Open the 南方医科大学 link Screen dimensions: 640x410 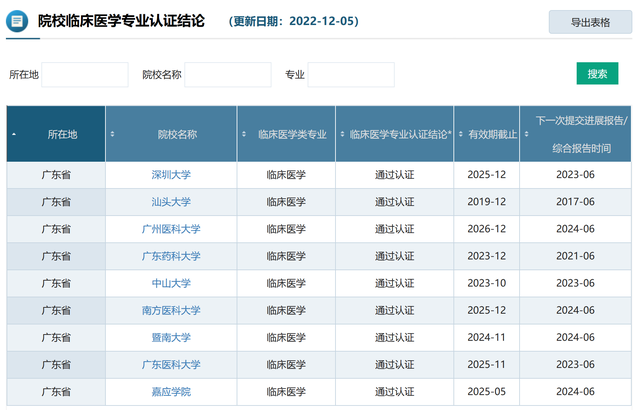point(171,310)
